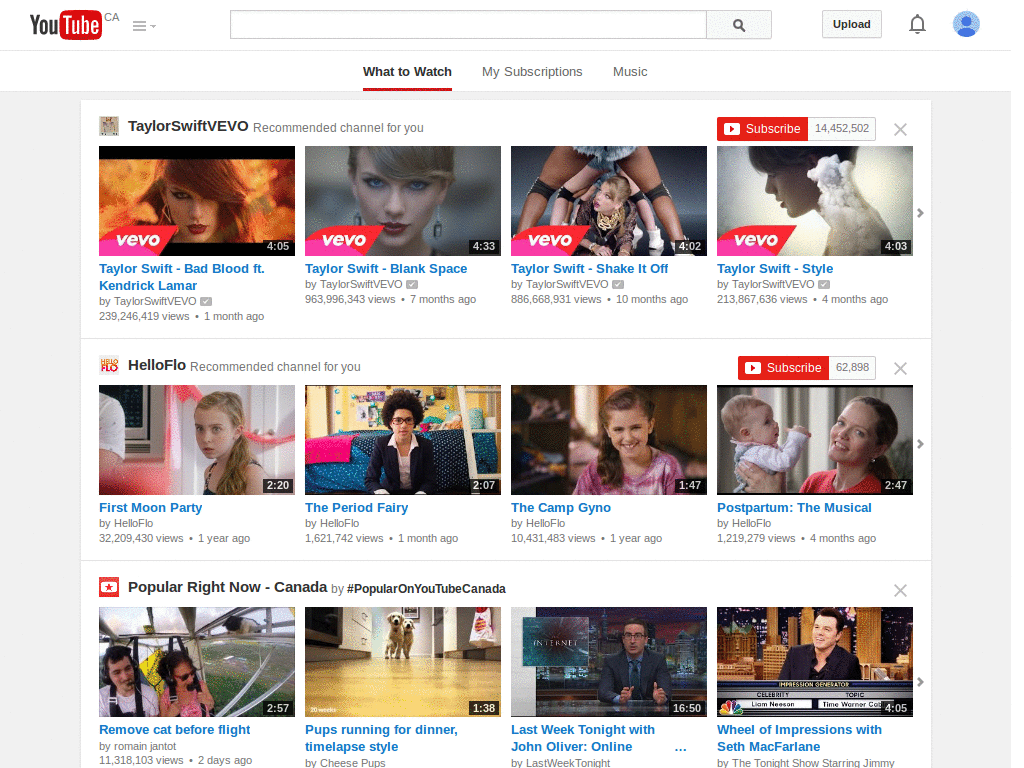Viewport: 1024px width, 768px height.
Task: Open the HelloFlo channel title
Action: pos(157,365)
